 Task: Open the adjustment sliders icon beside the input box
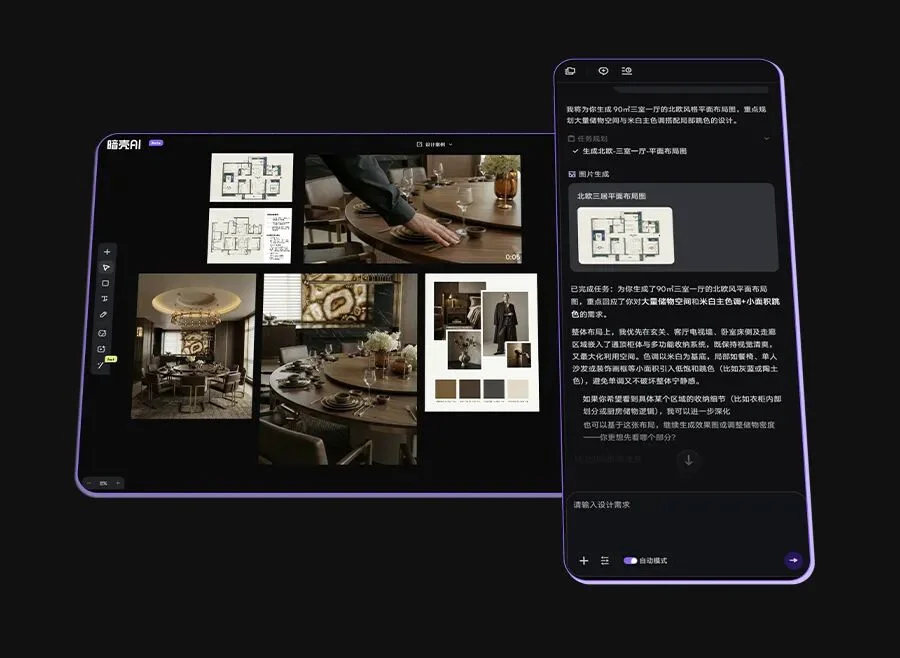point(605,560)
